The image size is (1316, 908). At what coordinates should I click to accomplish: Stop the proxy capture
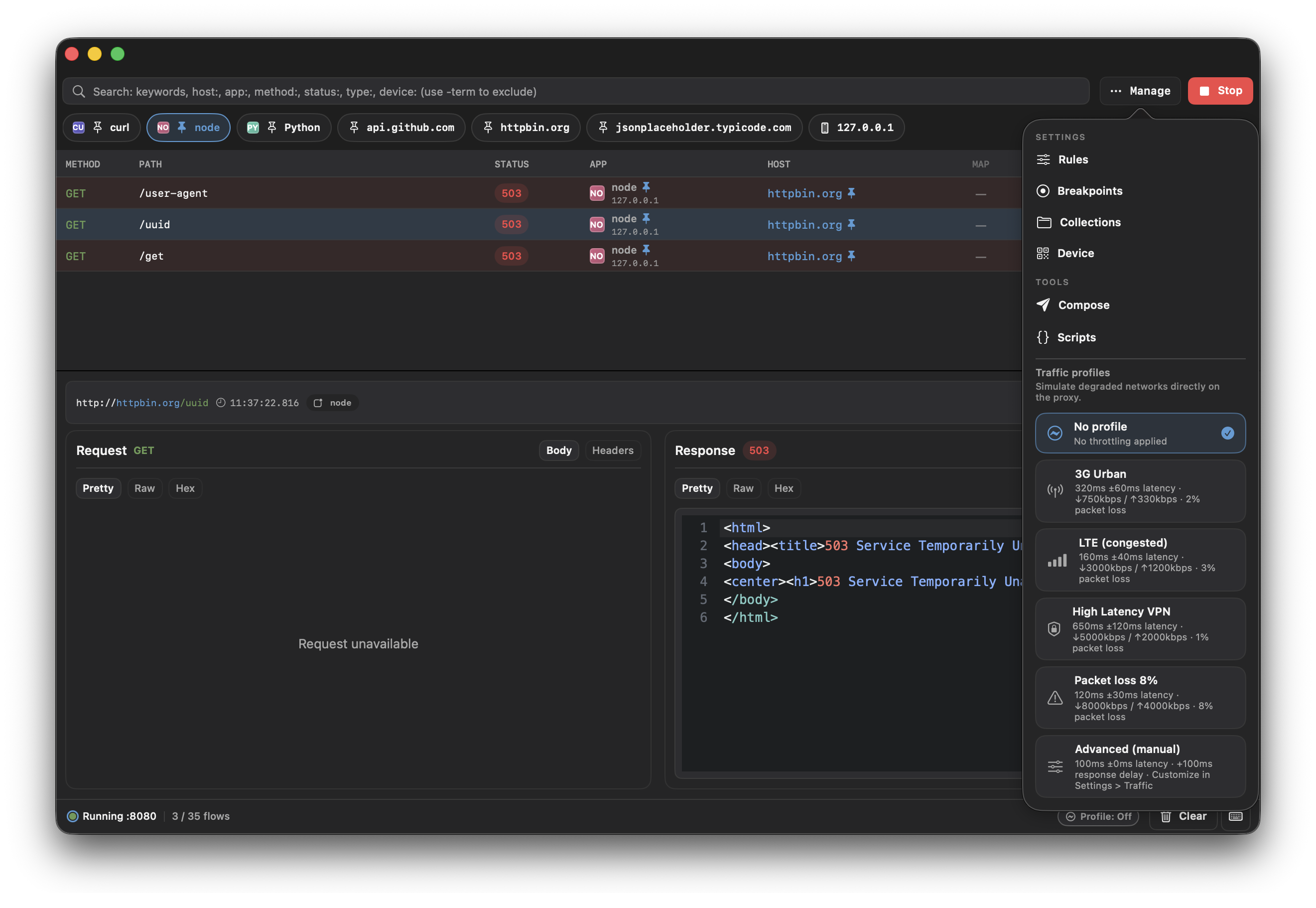pyautogui.click(x=1220, y=91)
